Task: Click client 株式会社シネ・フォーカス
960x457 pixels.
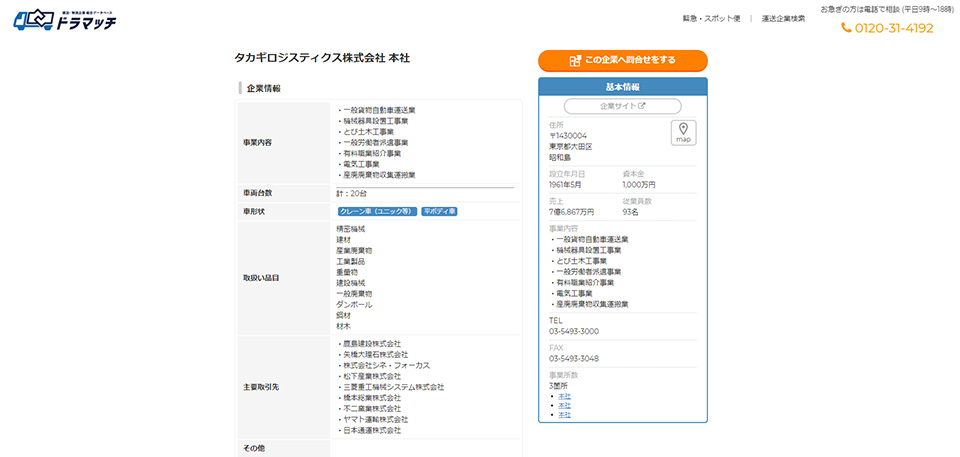Action: tap(386, 365)
